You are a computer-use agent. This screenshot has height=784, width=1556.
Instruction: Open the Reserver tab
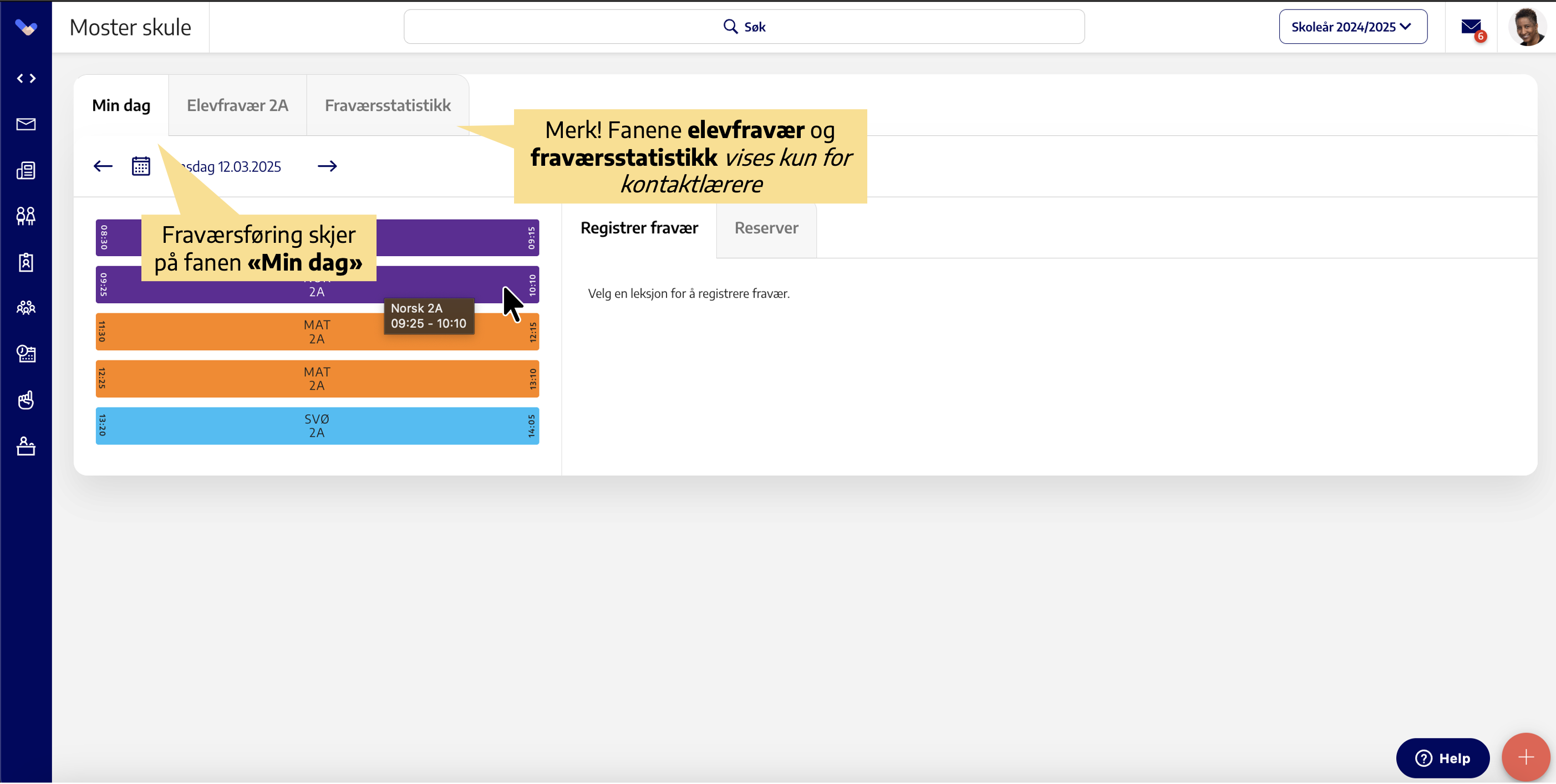[766, 228]
